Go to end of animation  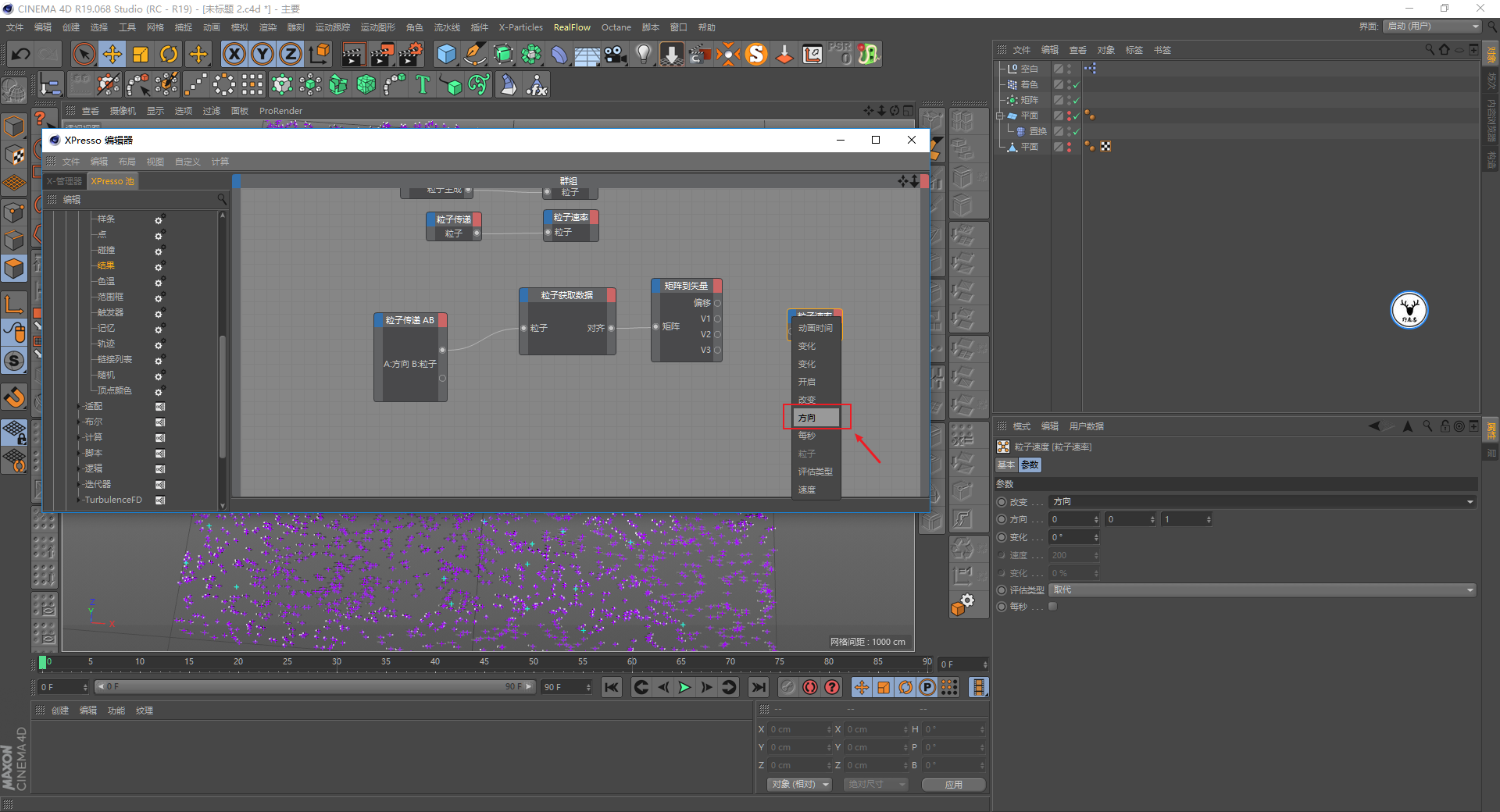758,687
